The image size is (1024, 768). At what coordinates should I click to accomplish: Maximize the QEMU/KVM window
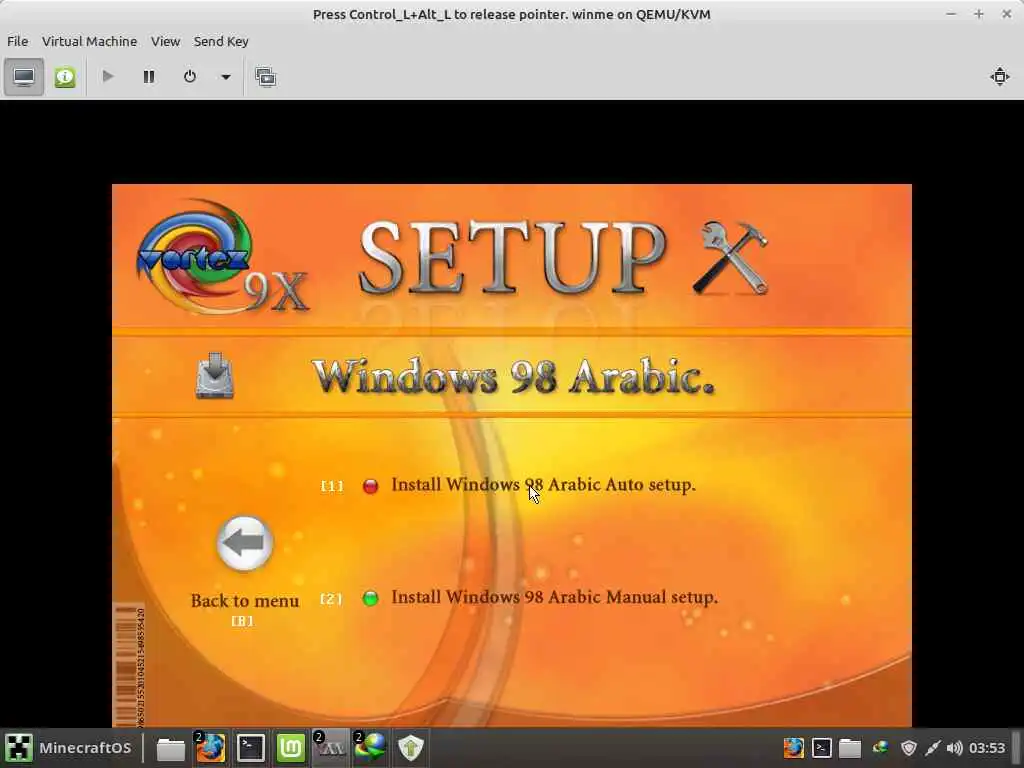tap(978, 14)
